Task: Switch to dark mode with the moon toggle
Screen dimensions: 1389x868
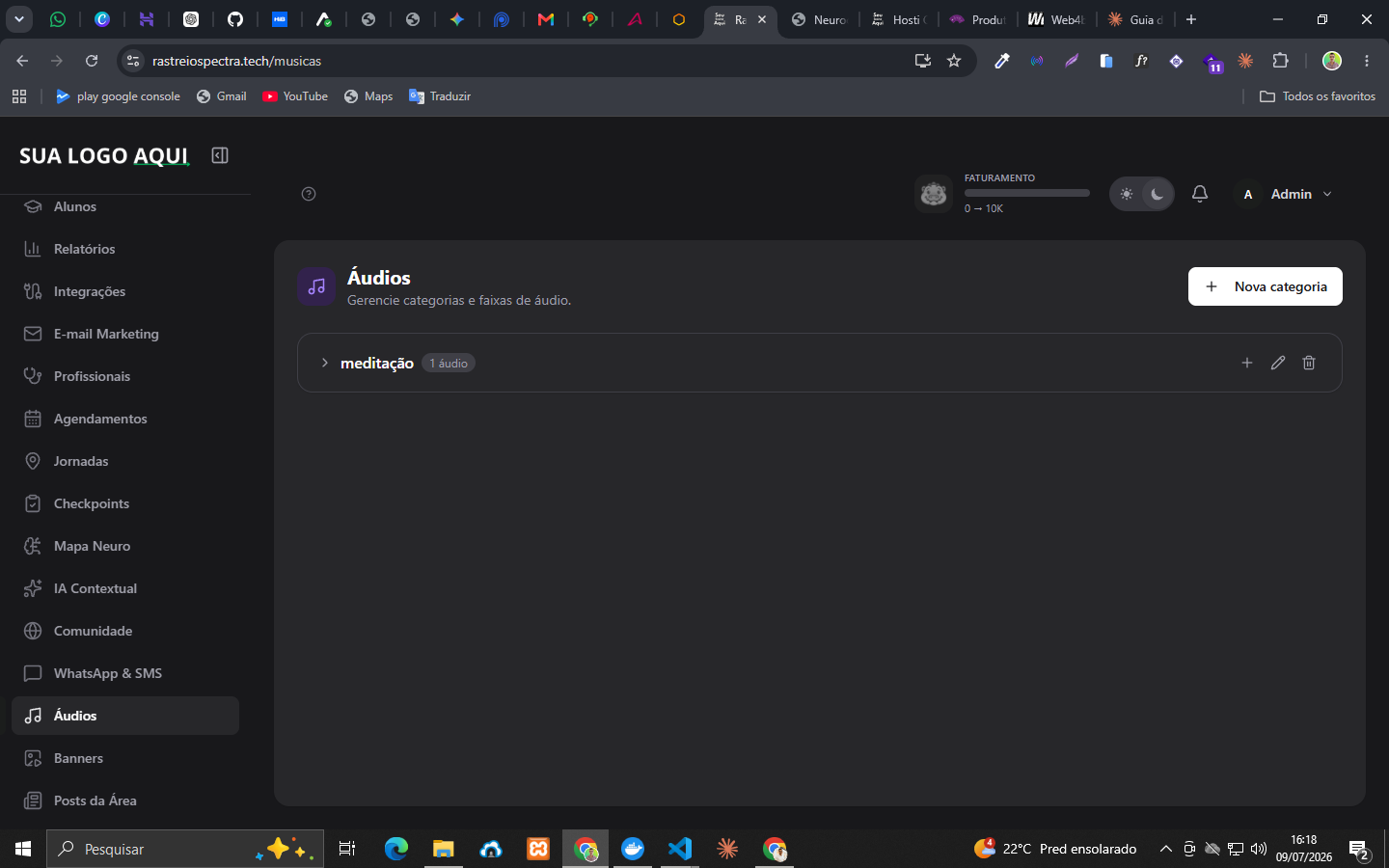Action: (1157, 194)
